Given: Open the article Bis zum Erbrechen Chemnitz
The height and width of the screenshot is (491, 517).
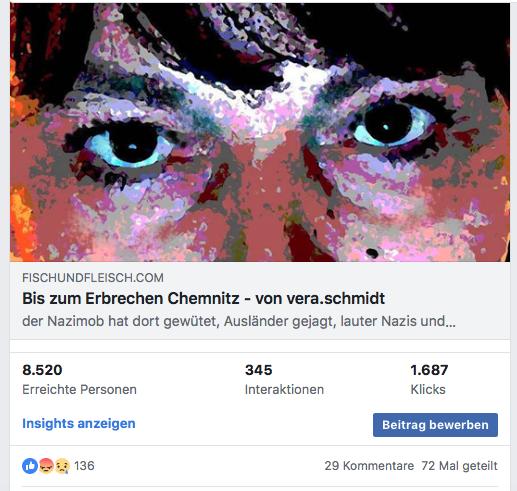Looking at the screenshot, I should [x=203, y=298].
